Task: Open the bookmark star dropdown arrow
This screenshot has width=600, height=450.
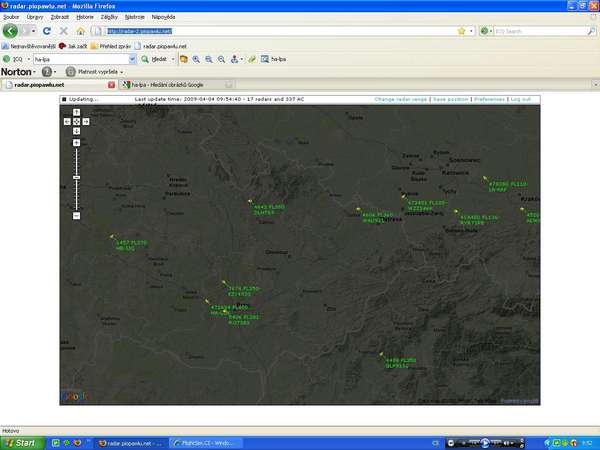Action: click(x=471, y=31)
